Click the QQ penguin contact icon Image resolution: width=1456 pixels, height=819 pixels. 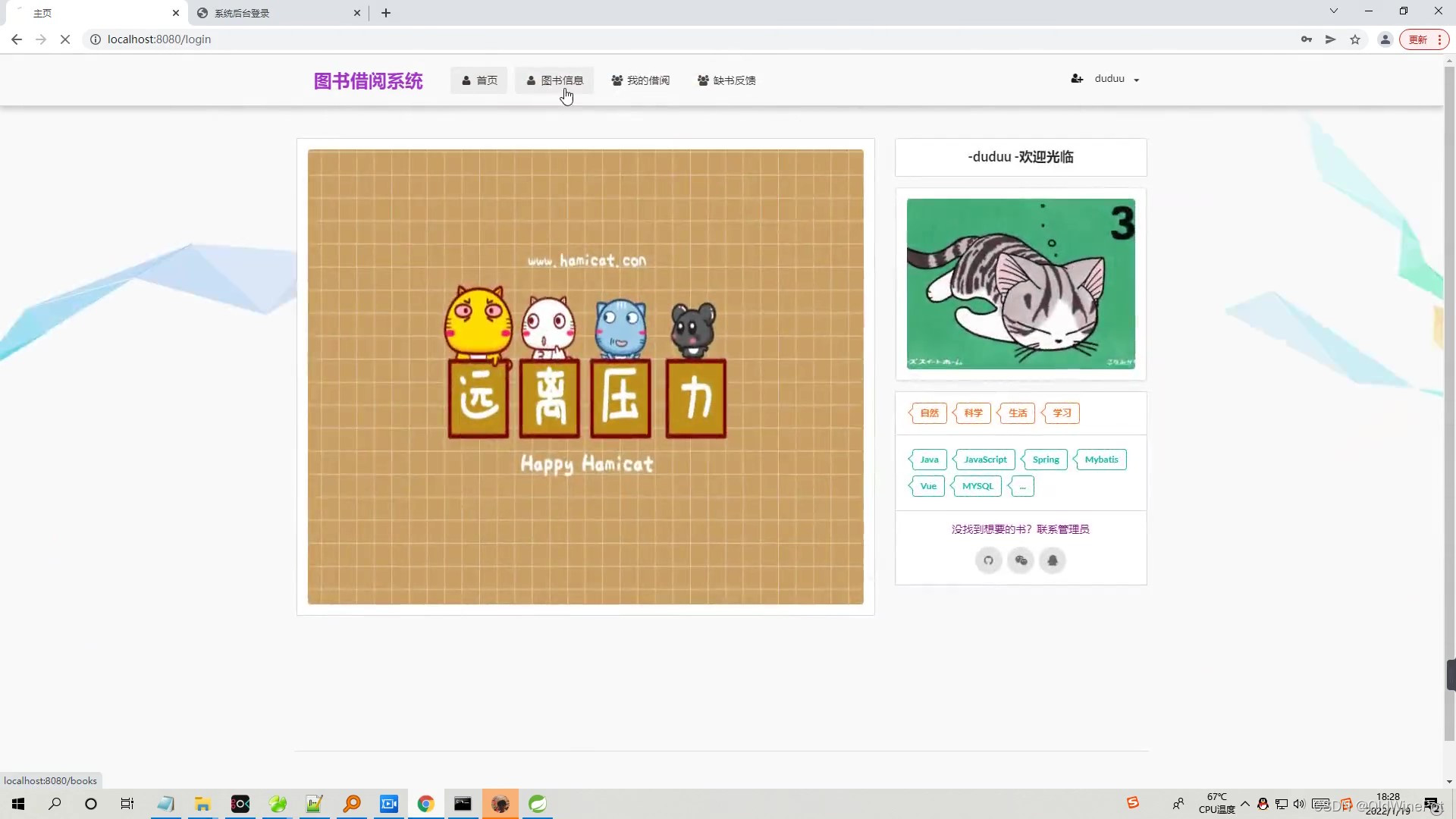pyautogui.click(x=1053, y=560)
